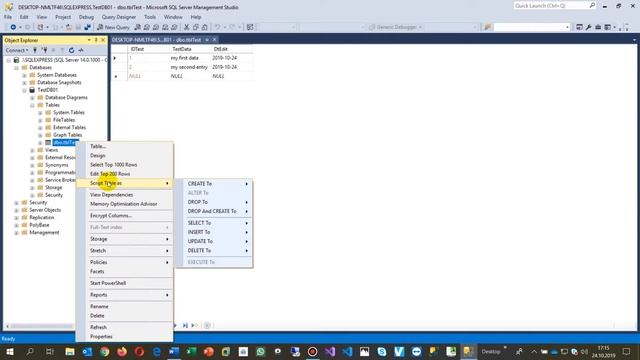Click the move to last record navigation icon
The image size is (640, 360).
click(x=185, y=325)
